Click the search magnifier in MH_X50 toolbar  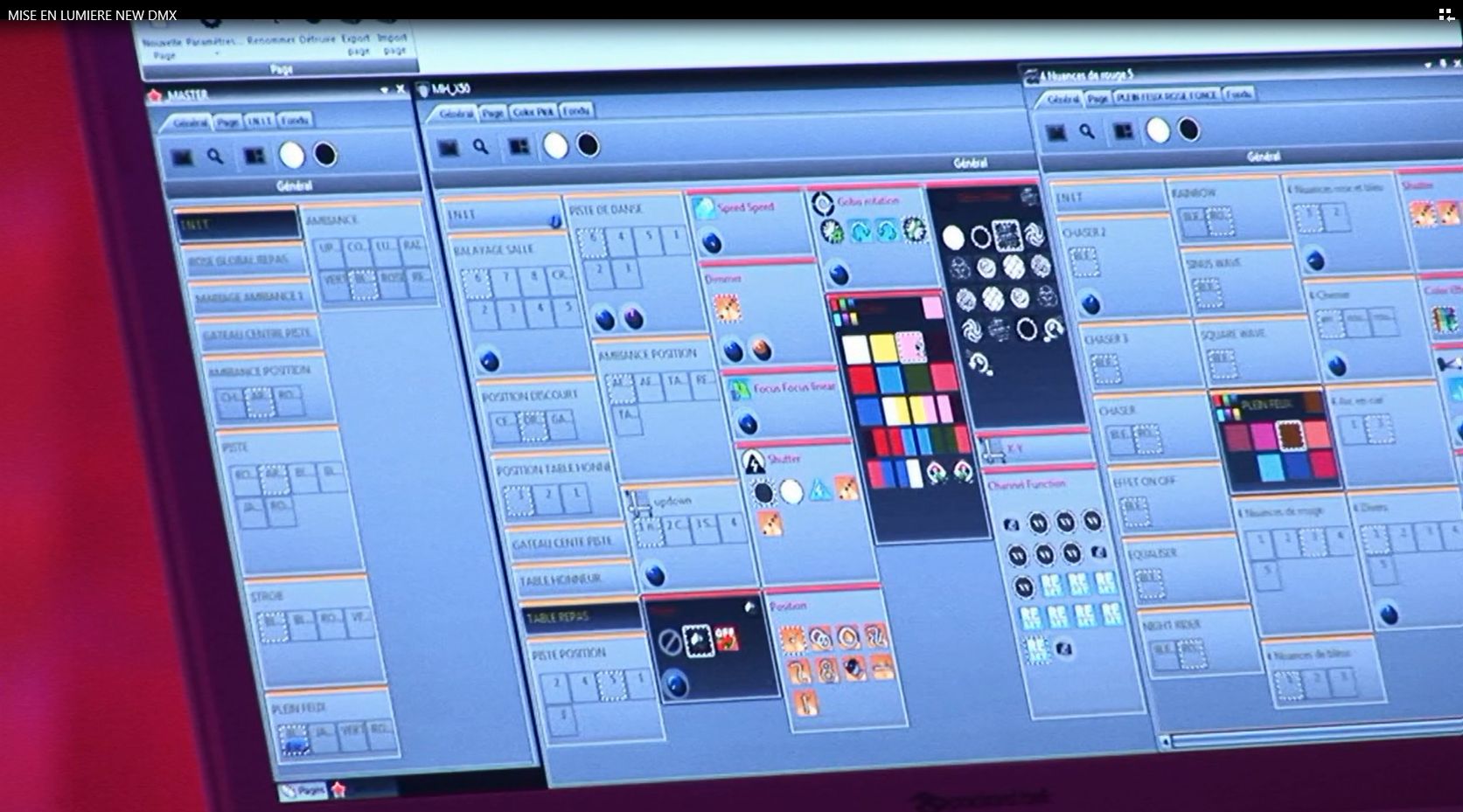(x=481, y=147)
